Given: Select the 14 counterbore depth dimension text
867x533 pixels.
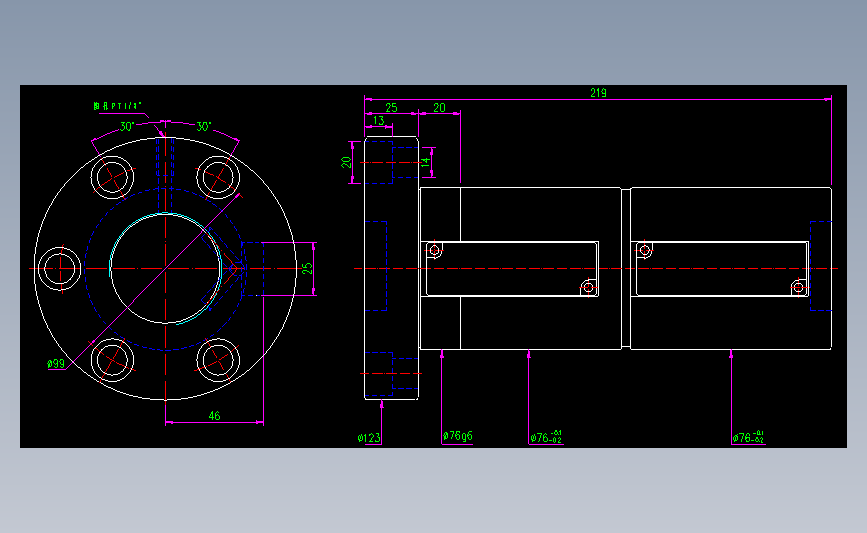Looking at the screenshot, I should 425,162.
